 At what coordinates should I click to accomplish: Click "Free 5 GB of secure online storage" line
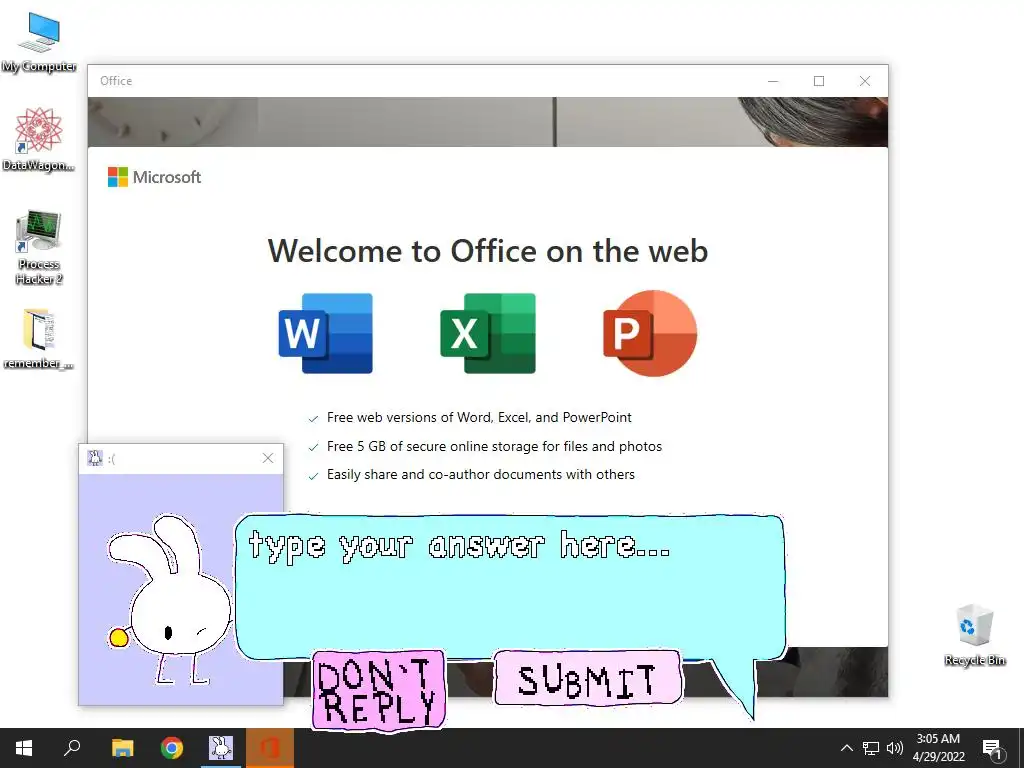coord(494,446)
